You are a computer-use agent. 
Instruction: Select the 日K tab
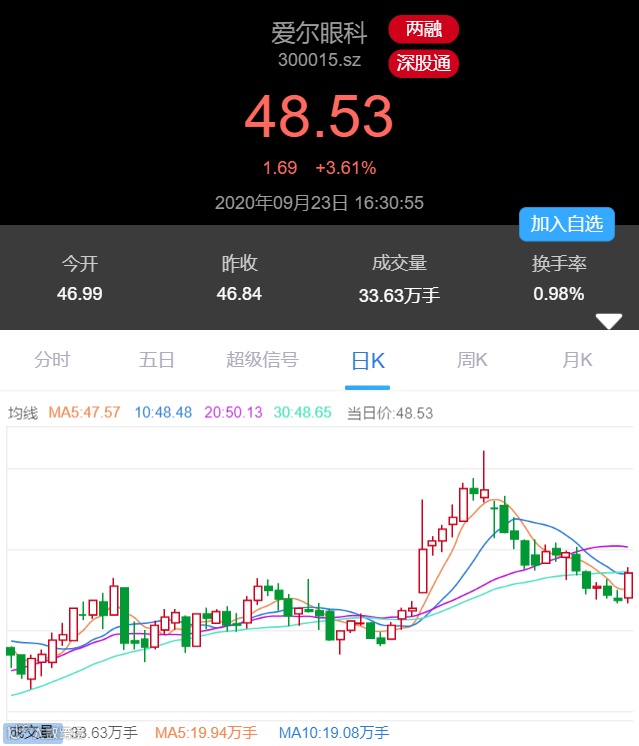(x=367, y=361)
